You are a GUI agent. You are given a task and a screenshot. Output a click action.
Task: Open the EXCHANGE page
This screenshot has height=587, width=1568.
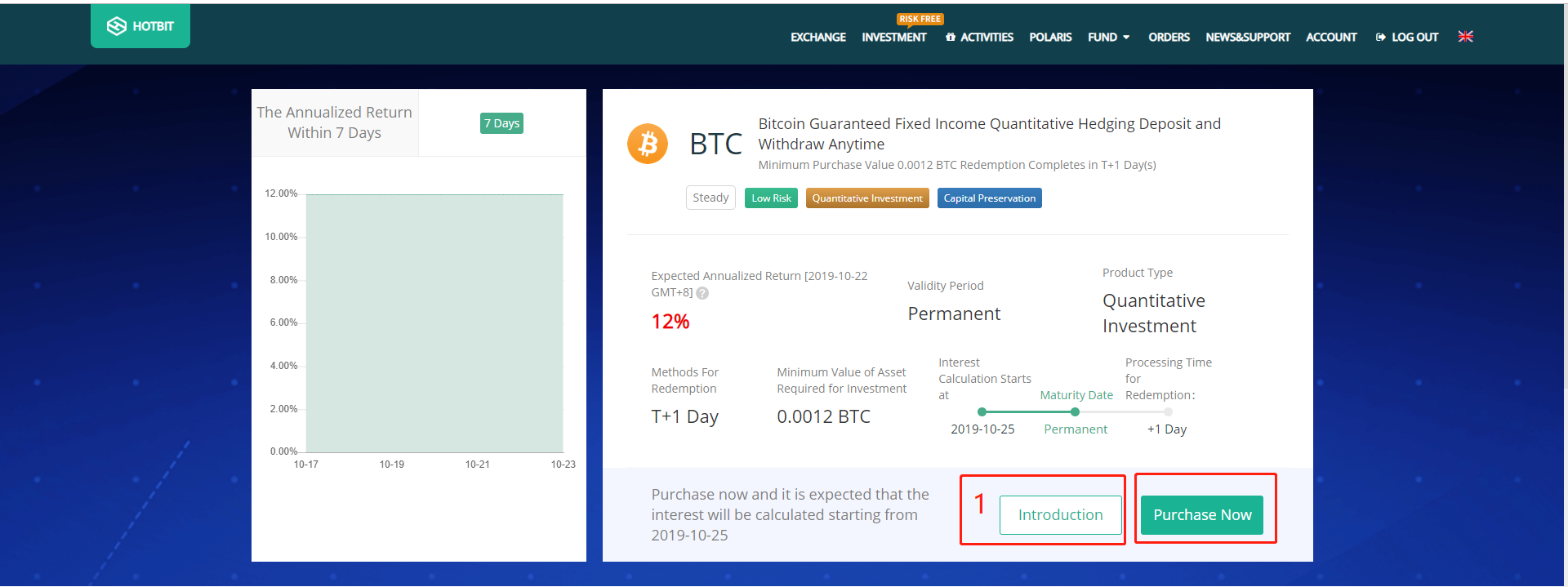(817, 38)
